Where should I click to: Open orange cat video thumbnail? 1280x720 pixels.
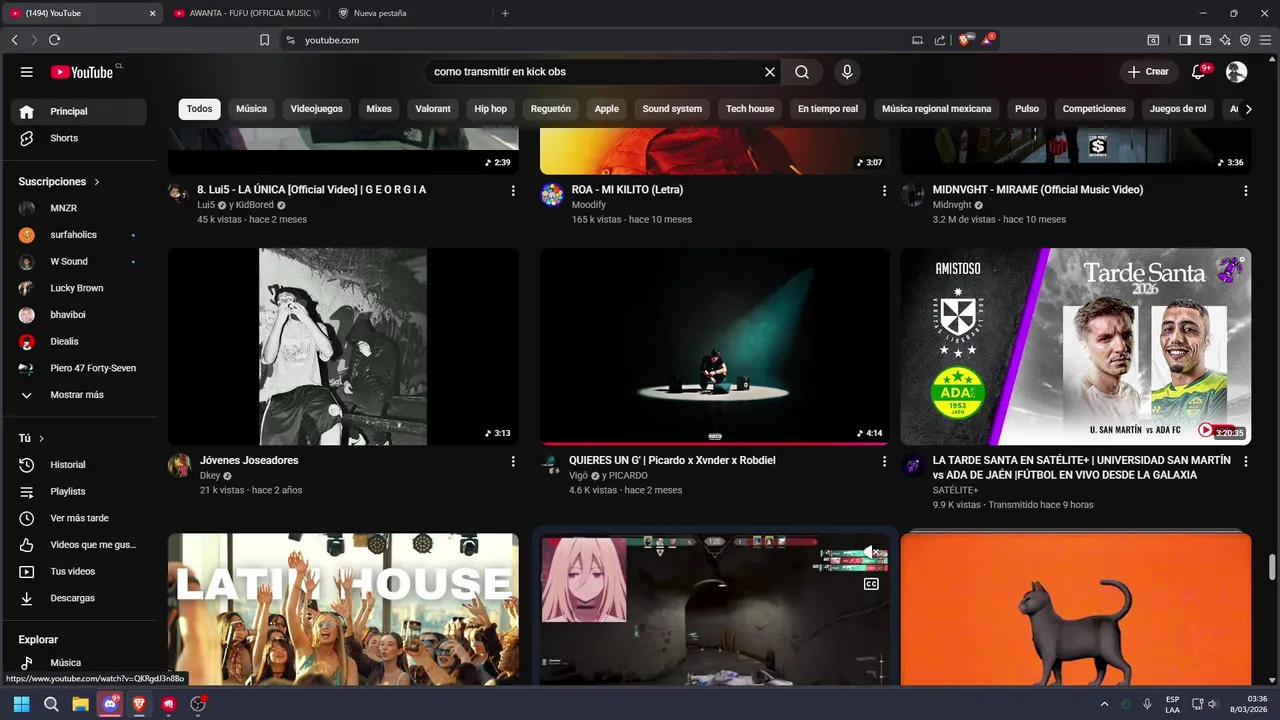coord(1076,609)
